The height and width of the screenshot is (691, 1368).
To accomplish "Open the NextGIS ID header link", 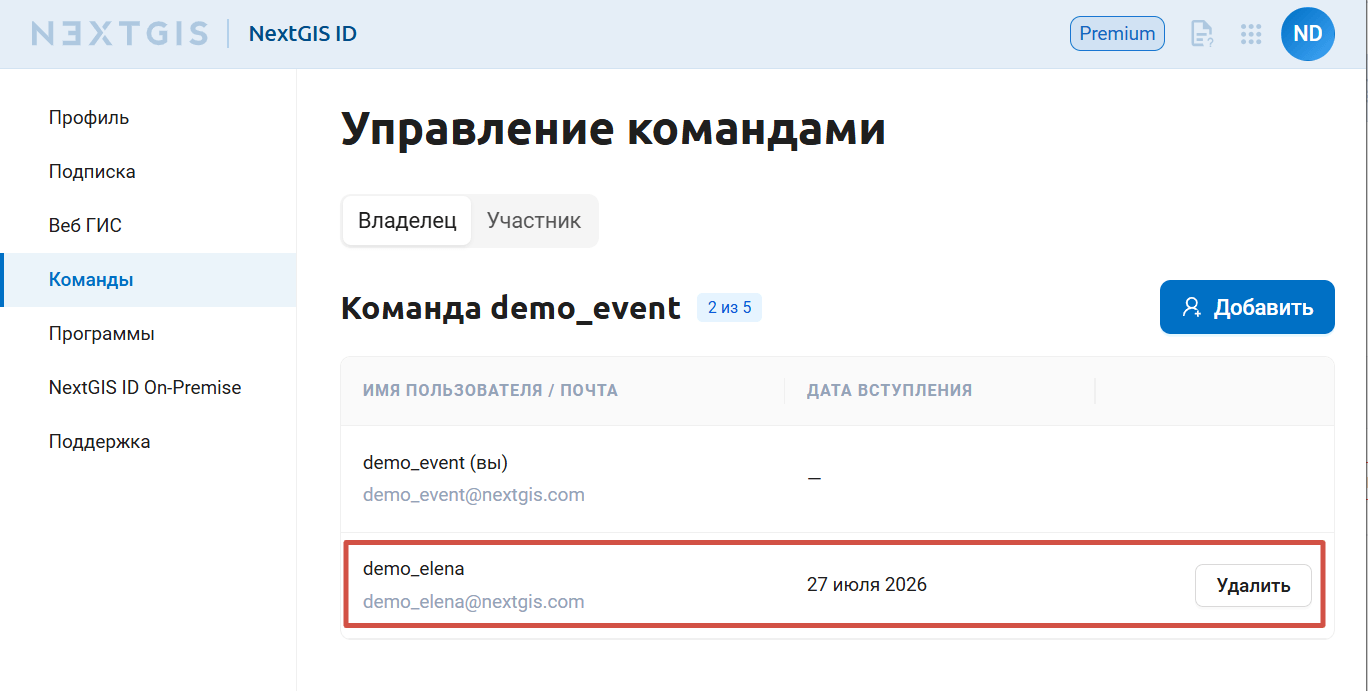I will tap(303, 34).
